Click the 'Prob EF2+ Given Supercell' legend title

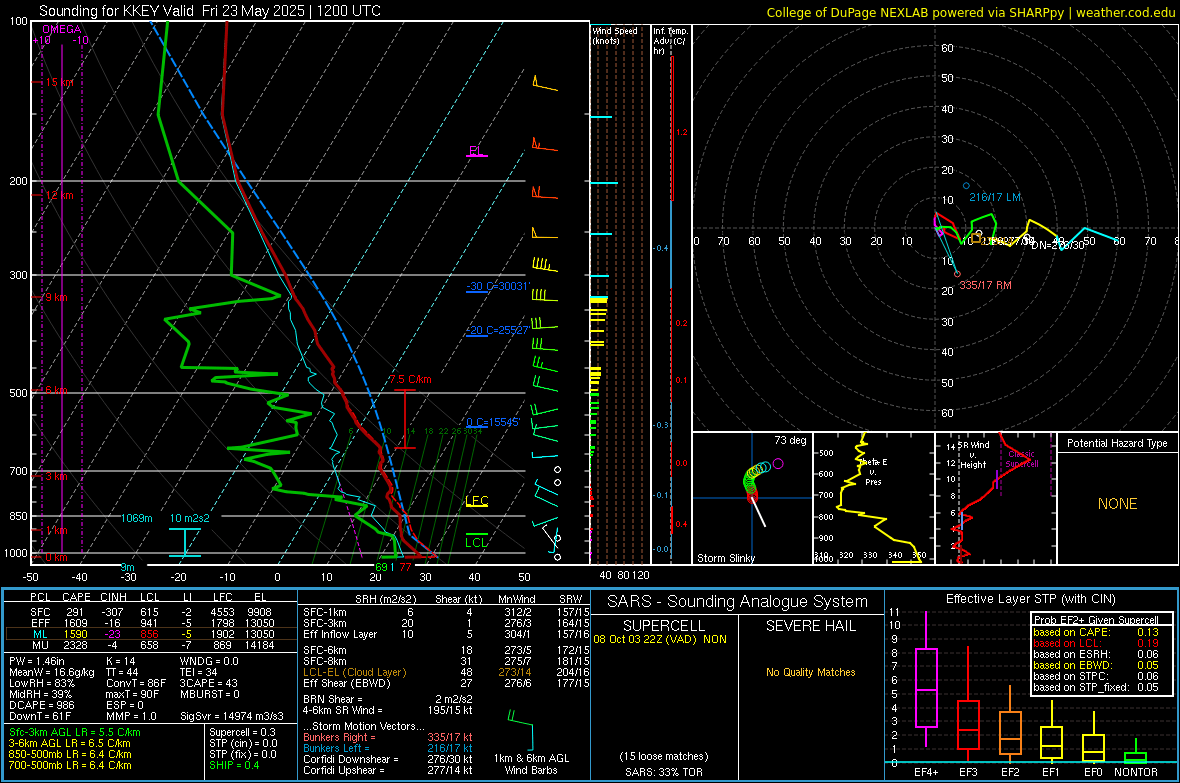click(1096, 620)
